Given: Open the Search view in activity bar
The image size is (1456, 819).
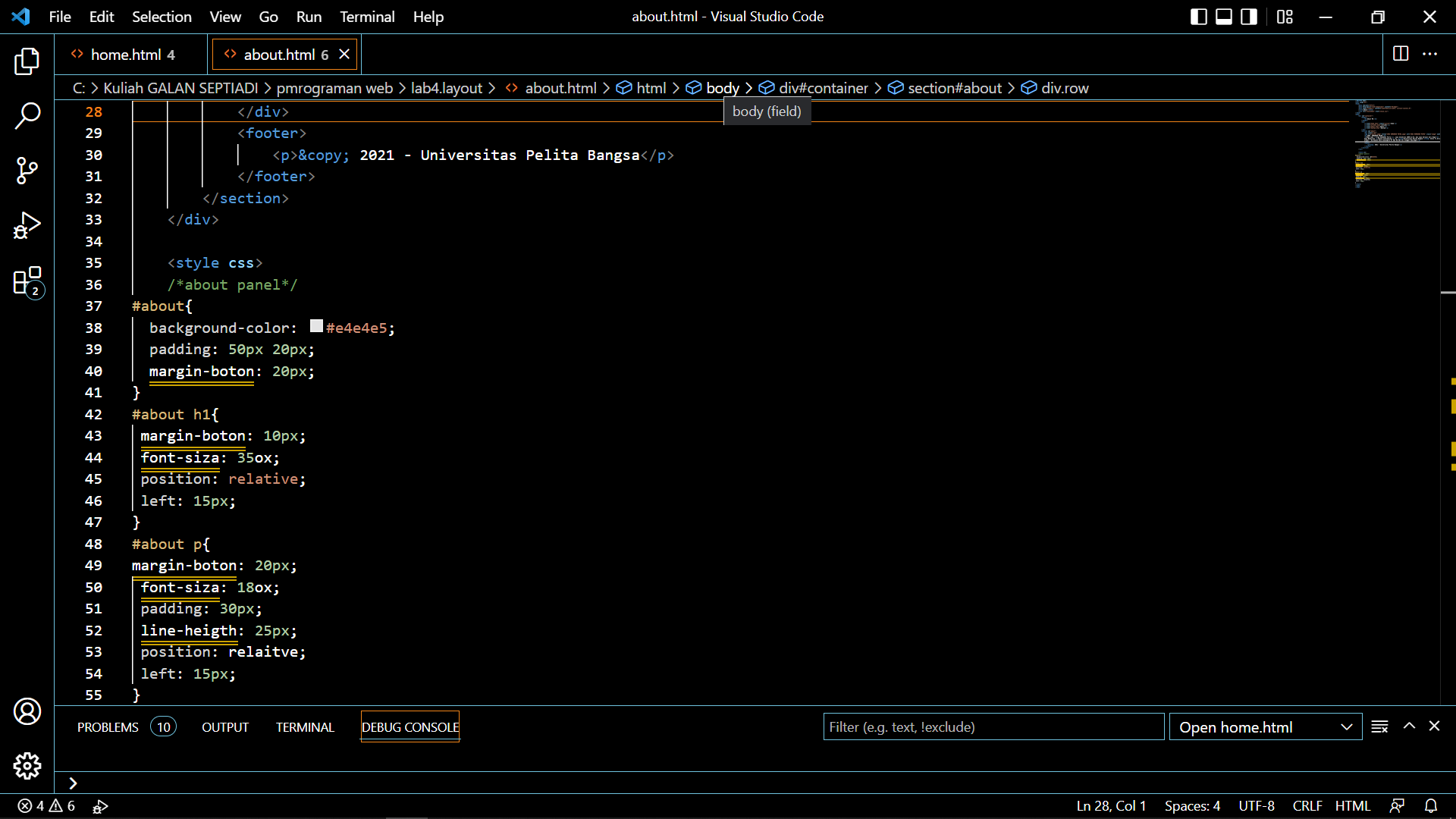Looking at the screenshot, I should pyautogui.click(x=27, y=116).
